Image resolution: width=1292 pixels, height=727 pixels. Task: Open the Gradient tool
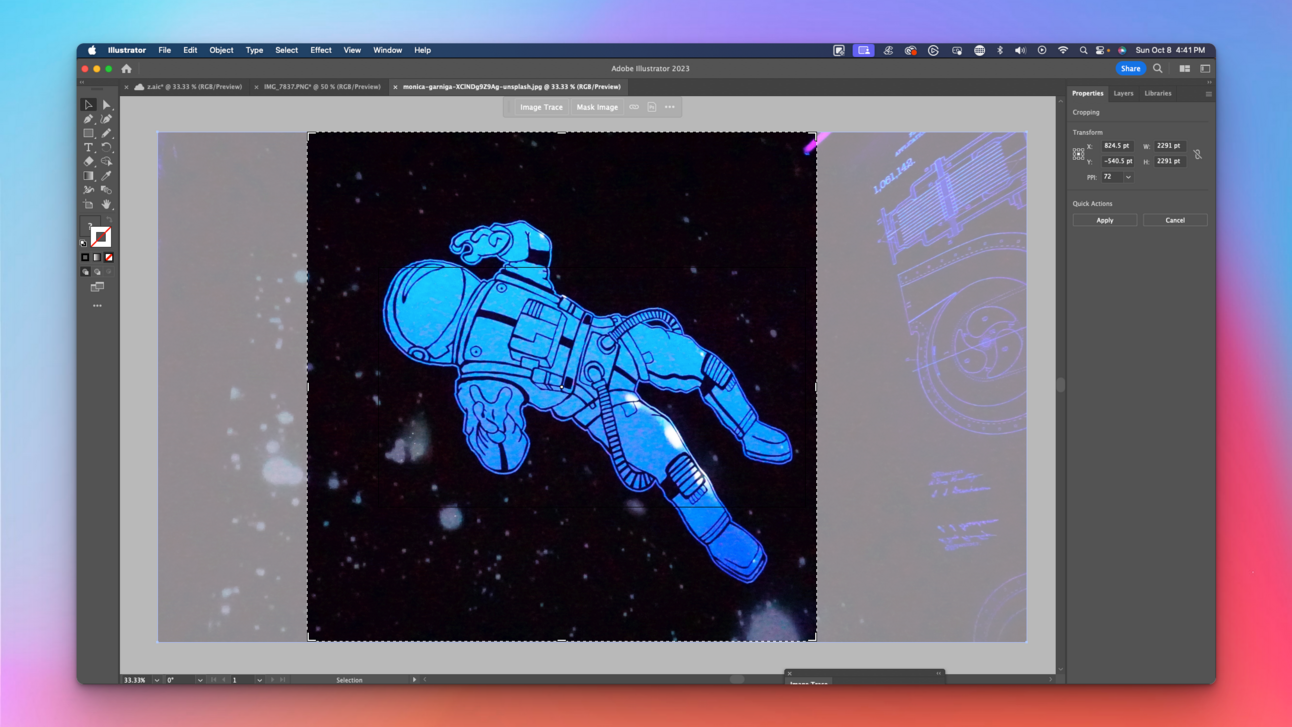pyautogui.click(x=88, y=175)
